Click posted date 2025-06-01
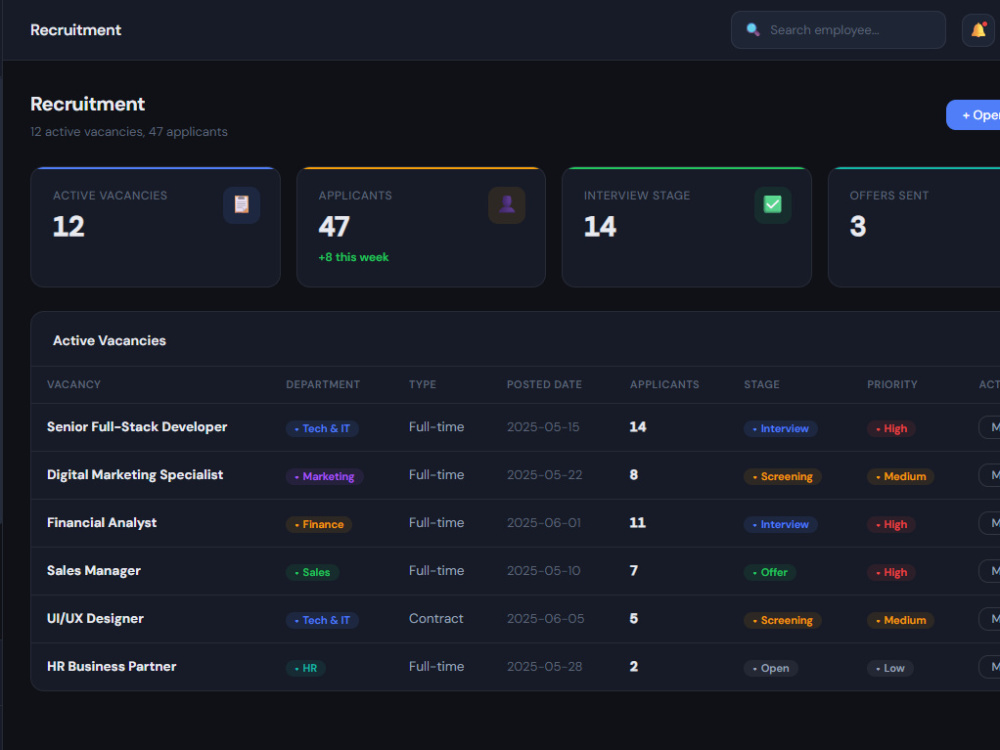Screen dimensions: 1000x750 click(544, 522)
